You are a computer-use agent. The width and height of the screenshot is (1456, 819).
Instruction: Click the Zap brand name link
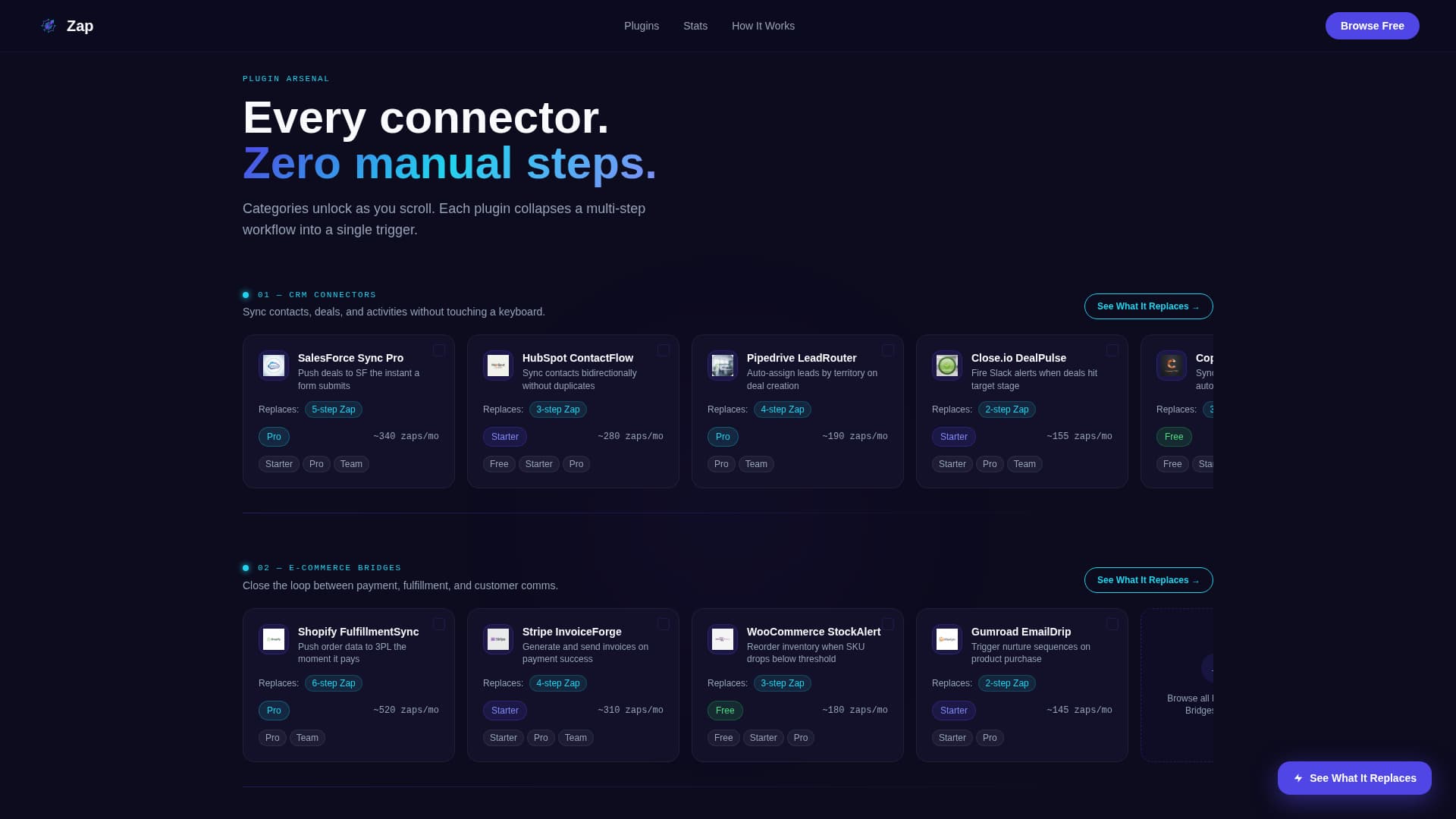[80, 26]
